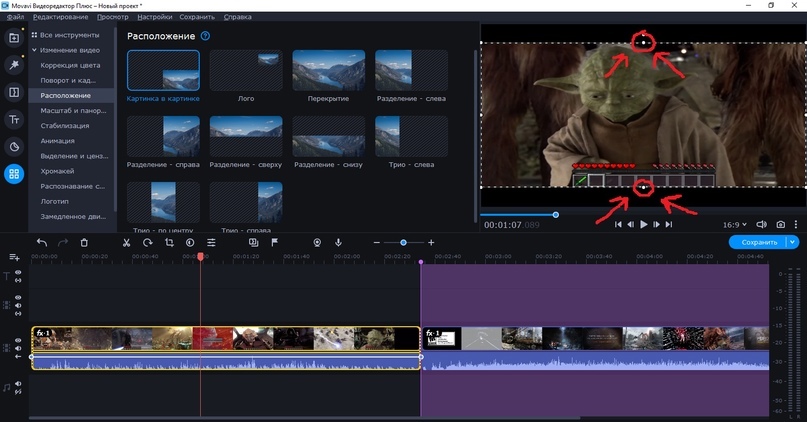Toggle preview volume speaker icon
The height and width of the screenshot is (422, 807).
pos(761,224)
